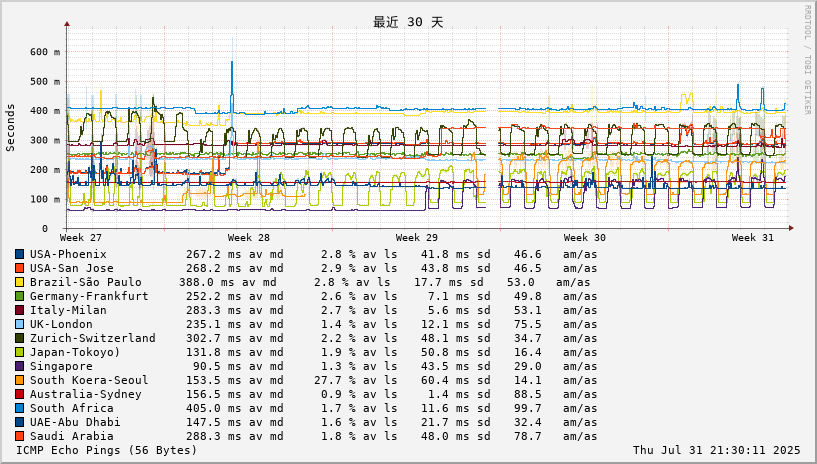Click the ICMP Echo Pings (56 Bytes) caption
This screenshot has height=464, width=817.
[x=107, y=450]
